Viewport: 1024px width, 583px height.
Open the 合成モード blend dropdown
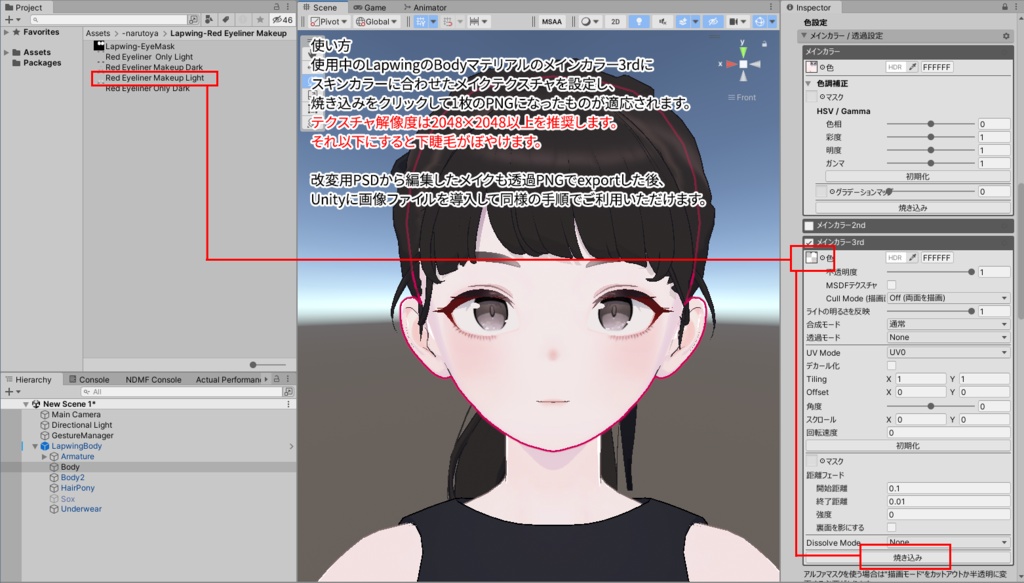(948, 324)
